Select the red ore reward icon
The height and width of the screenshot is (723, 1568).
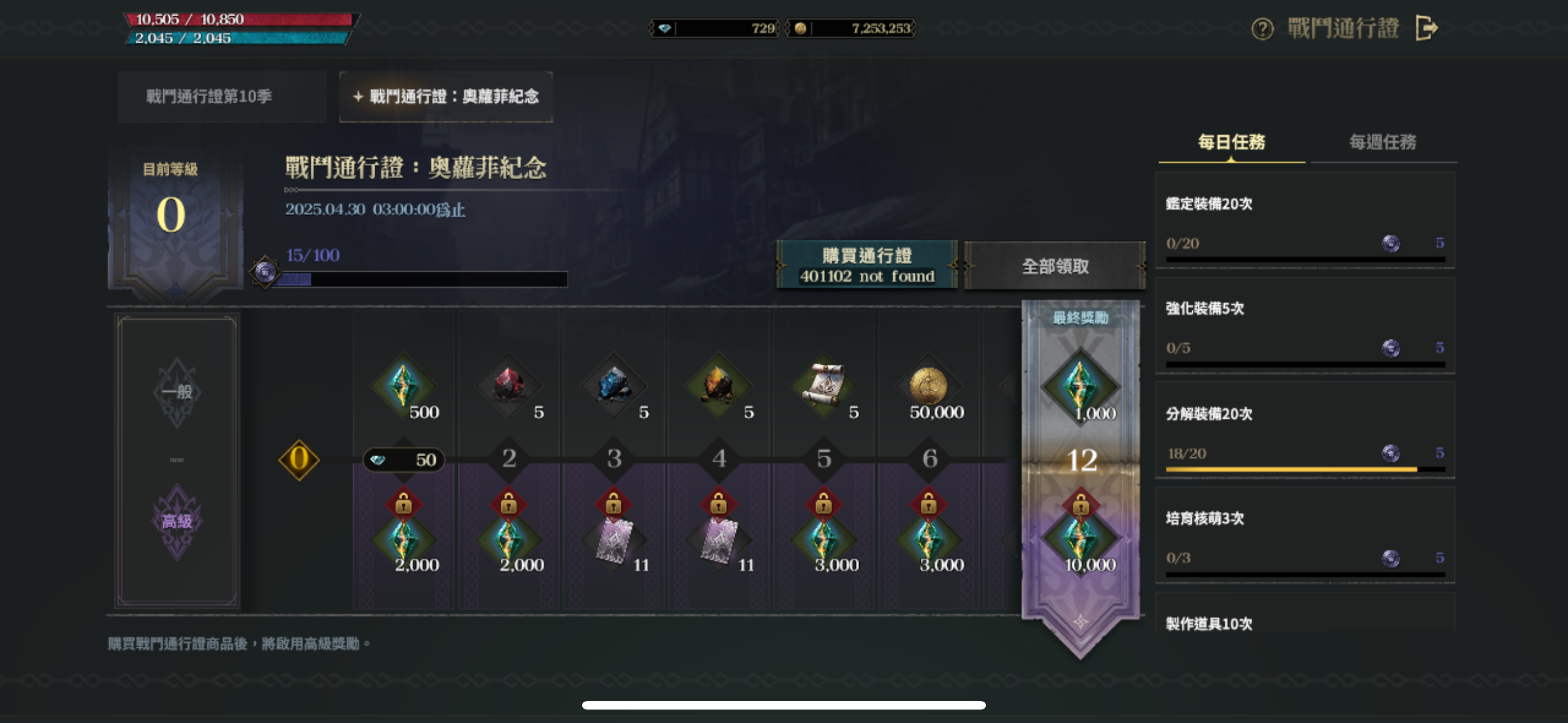[x=509, y=386]
